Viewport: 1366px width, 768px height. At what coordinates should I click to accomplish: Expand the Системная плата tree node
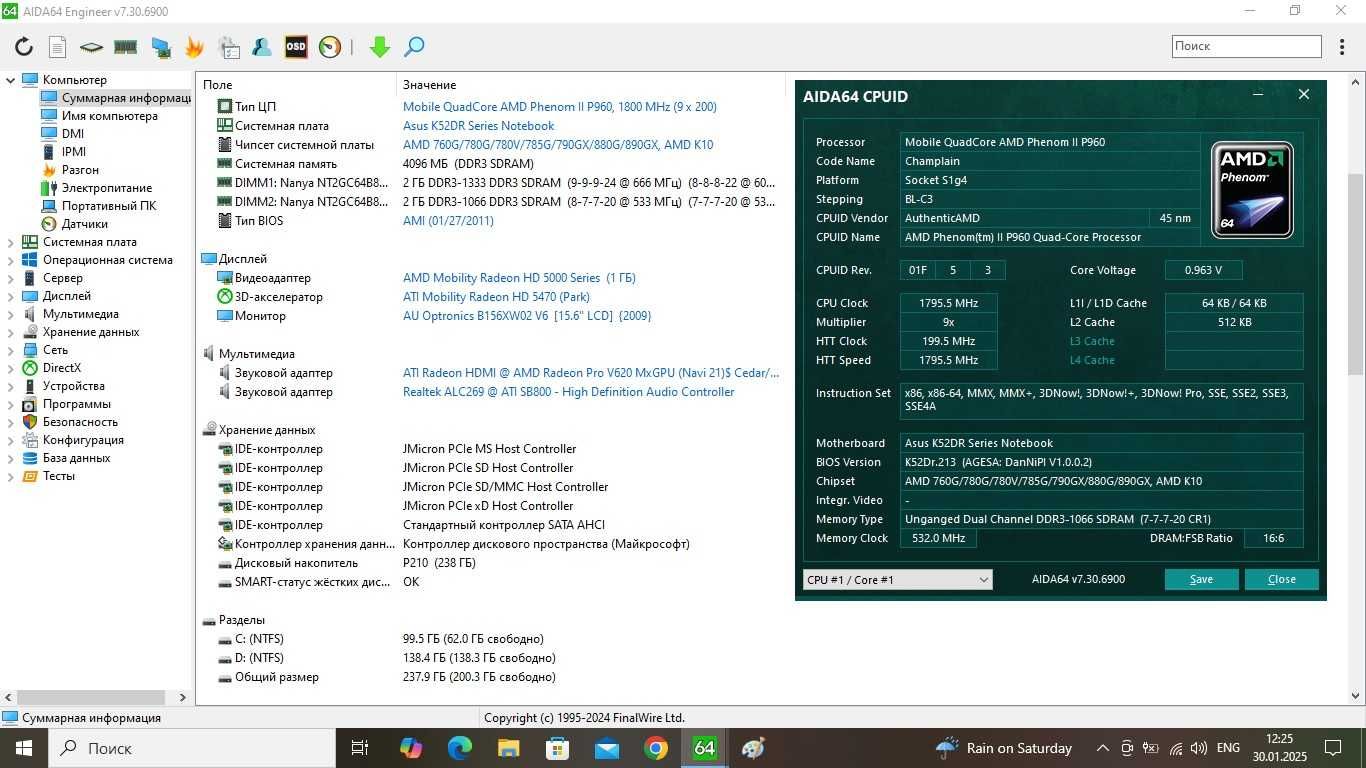[11, 242]
